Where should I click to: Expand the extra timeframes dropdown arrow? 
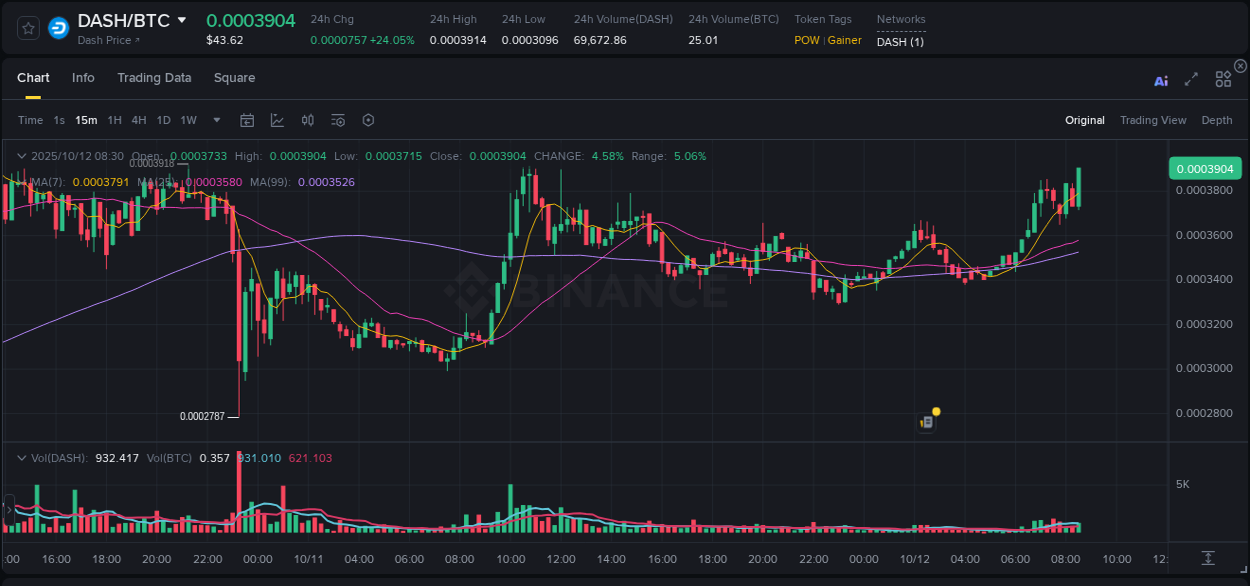pyautogui.click(x=215, y=120)
